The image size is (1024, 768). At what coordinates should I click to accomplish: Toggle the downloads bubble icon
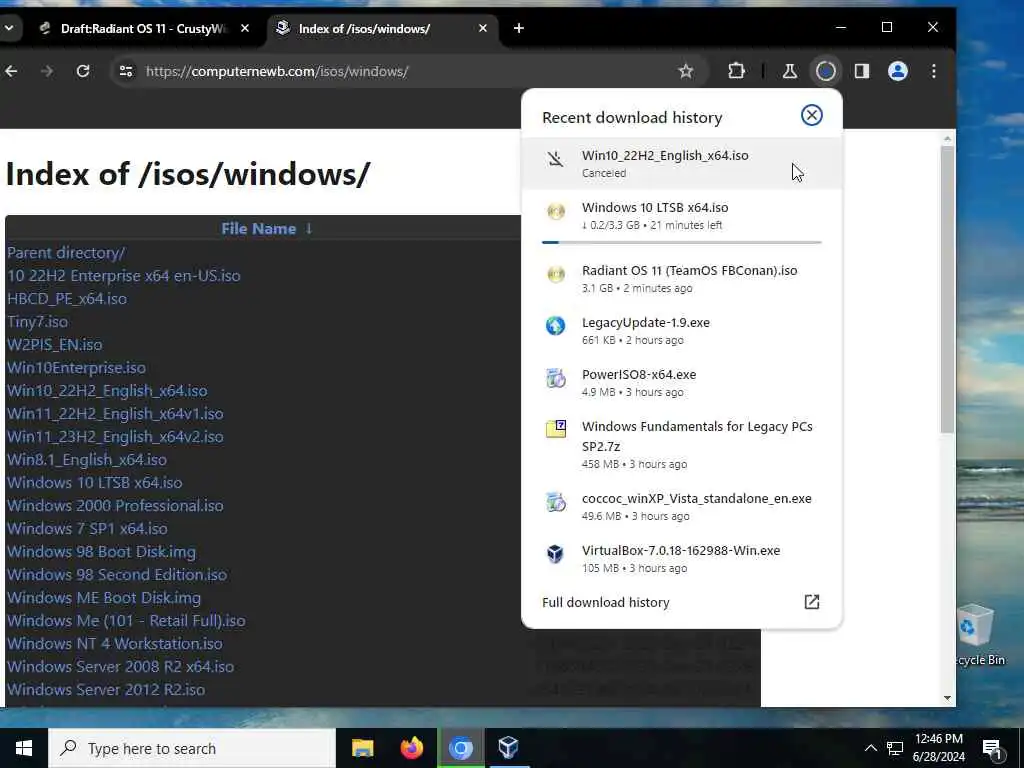[825, 71]
